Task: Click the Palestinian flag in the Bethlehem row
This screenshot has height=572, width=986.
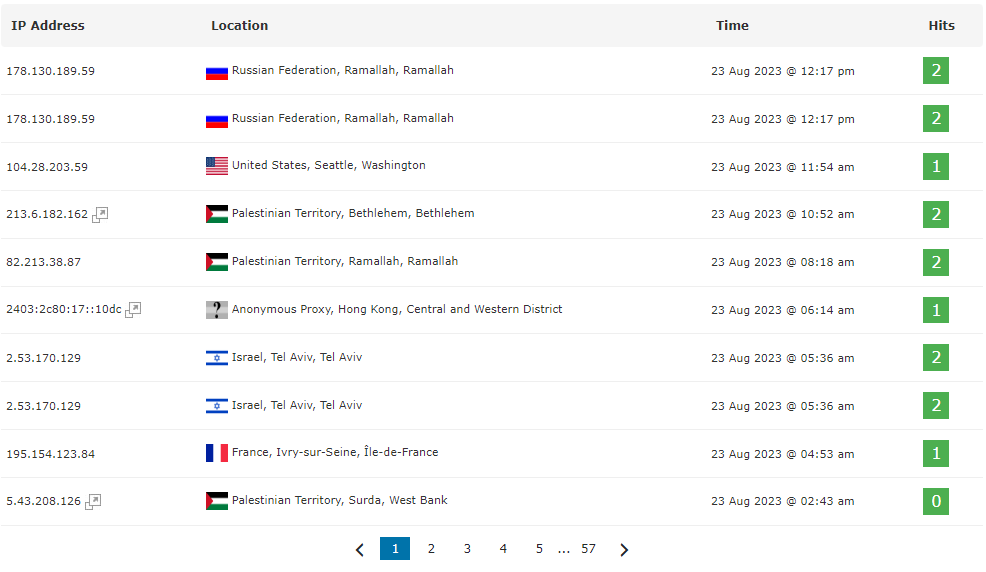Action: (x=217, y=214)
